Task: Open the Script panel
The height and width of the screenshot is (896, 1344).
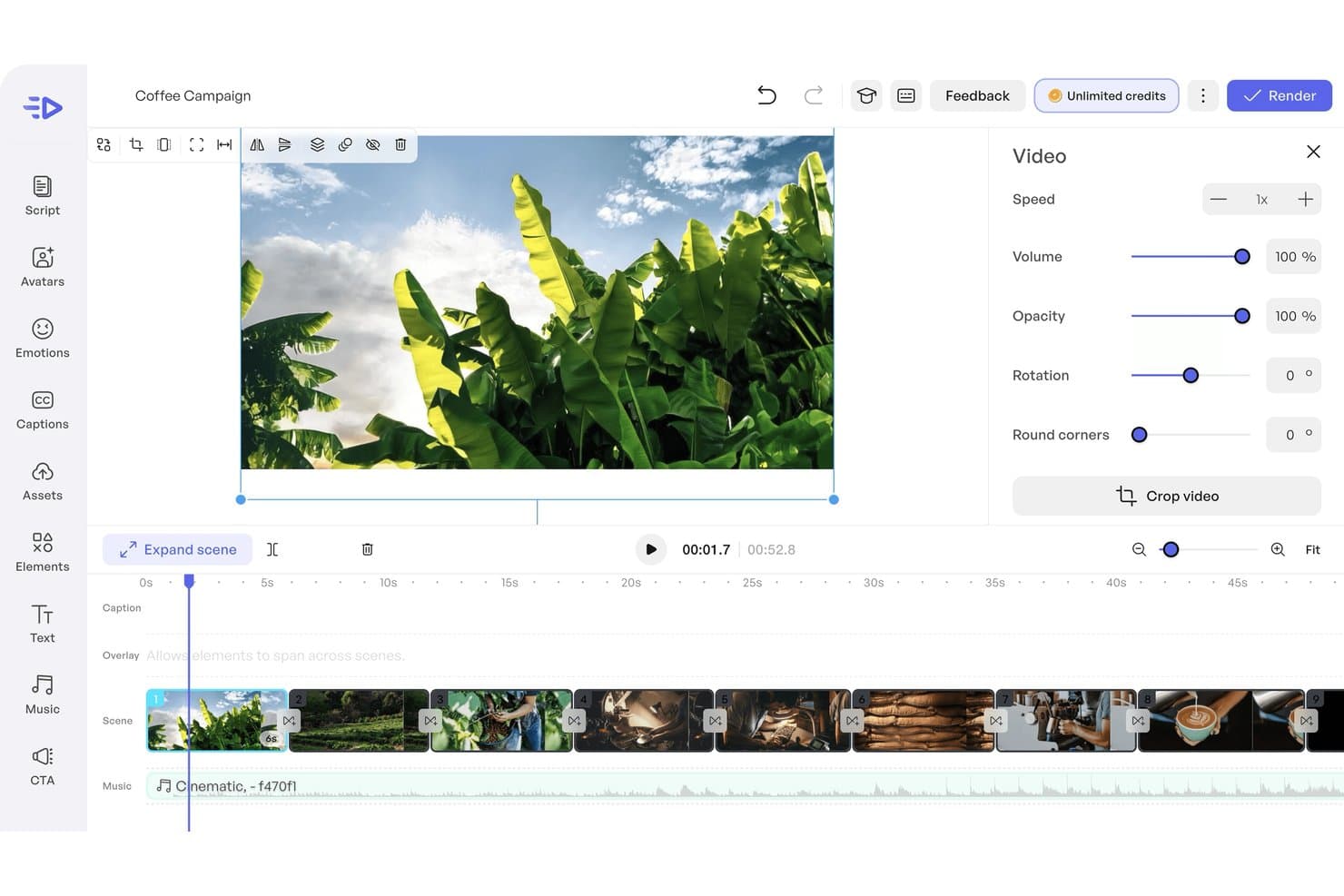Action: tap(43, 195)
